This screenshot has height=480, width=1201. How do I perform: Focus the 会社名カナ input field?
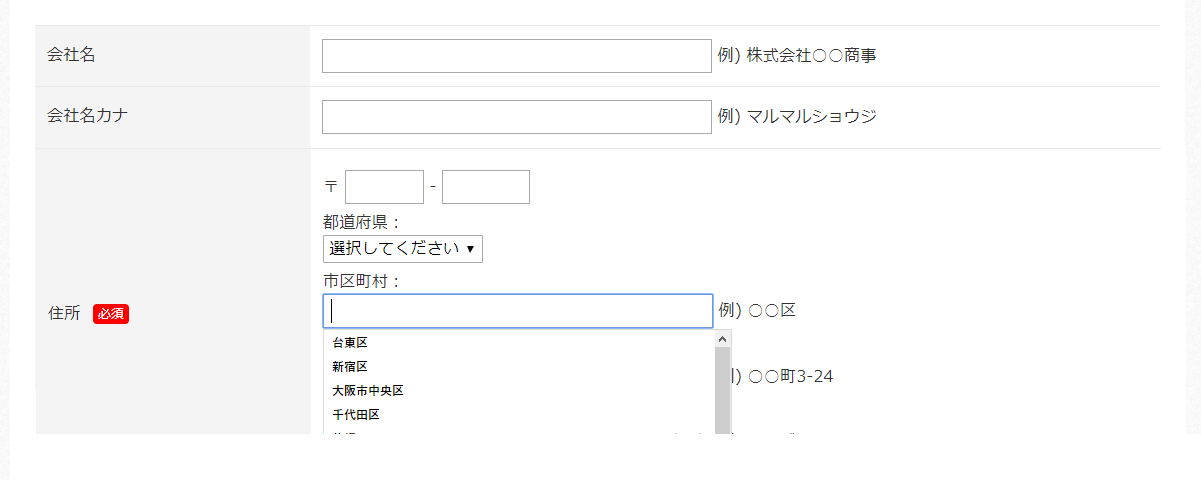coord(517,117)
